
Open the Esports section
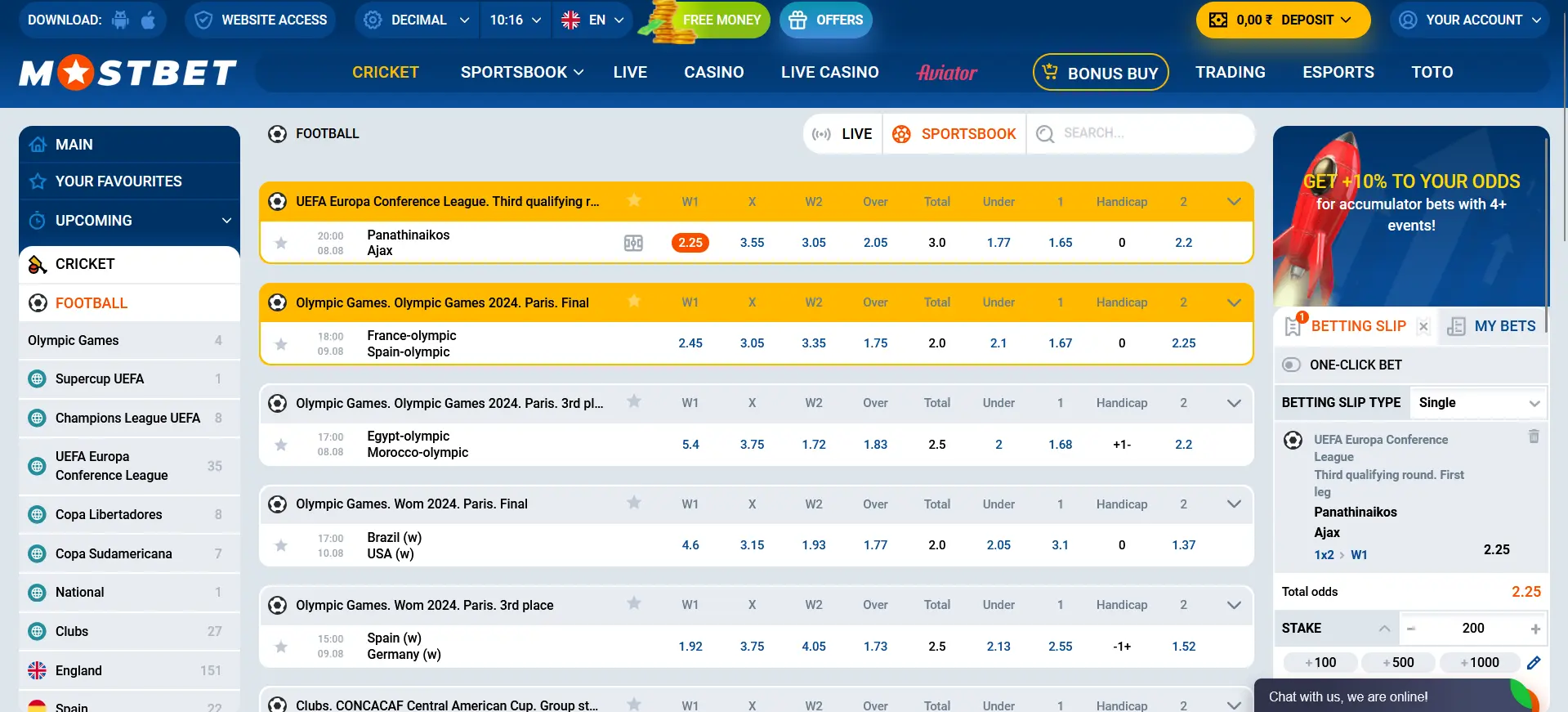pos(1338,72)
